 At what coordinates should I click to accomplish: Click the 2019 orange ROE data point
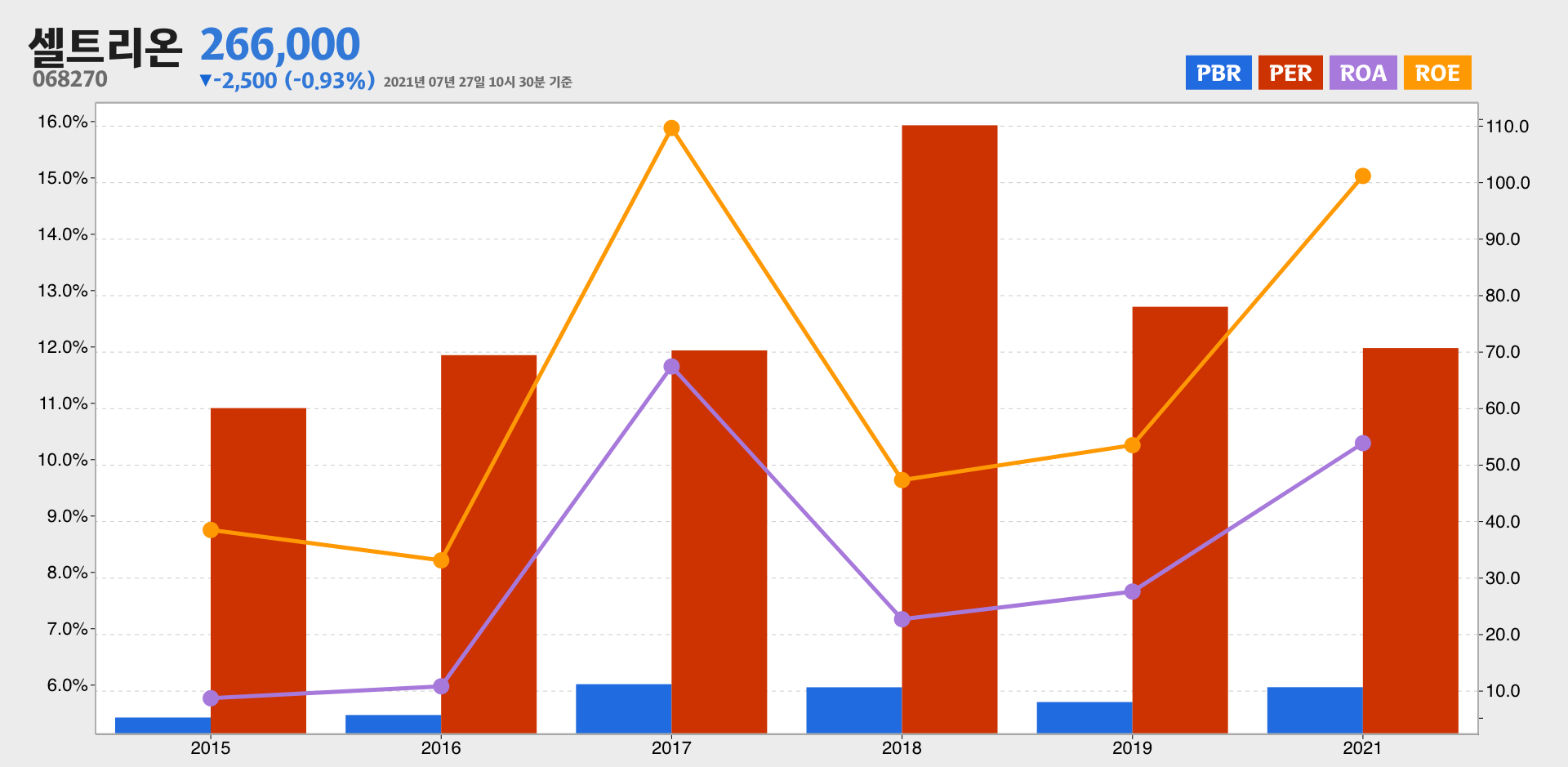pyautogui.click(x=1133, y=445)
